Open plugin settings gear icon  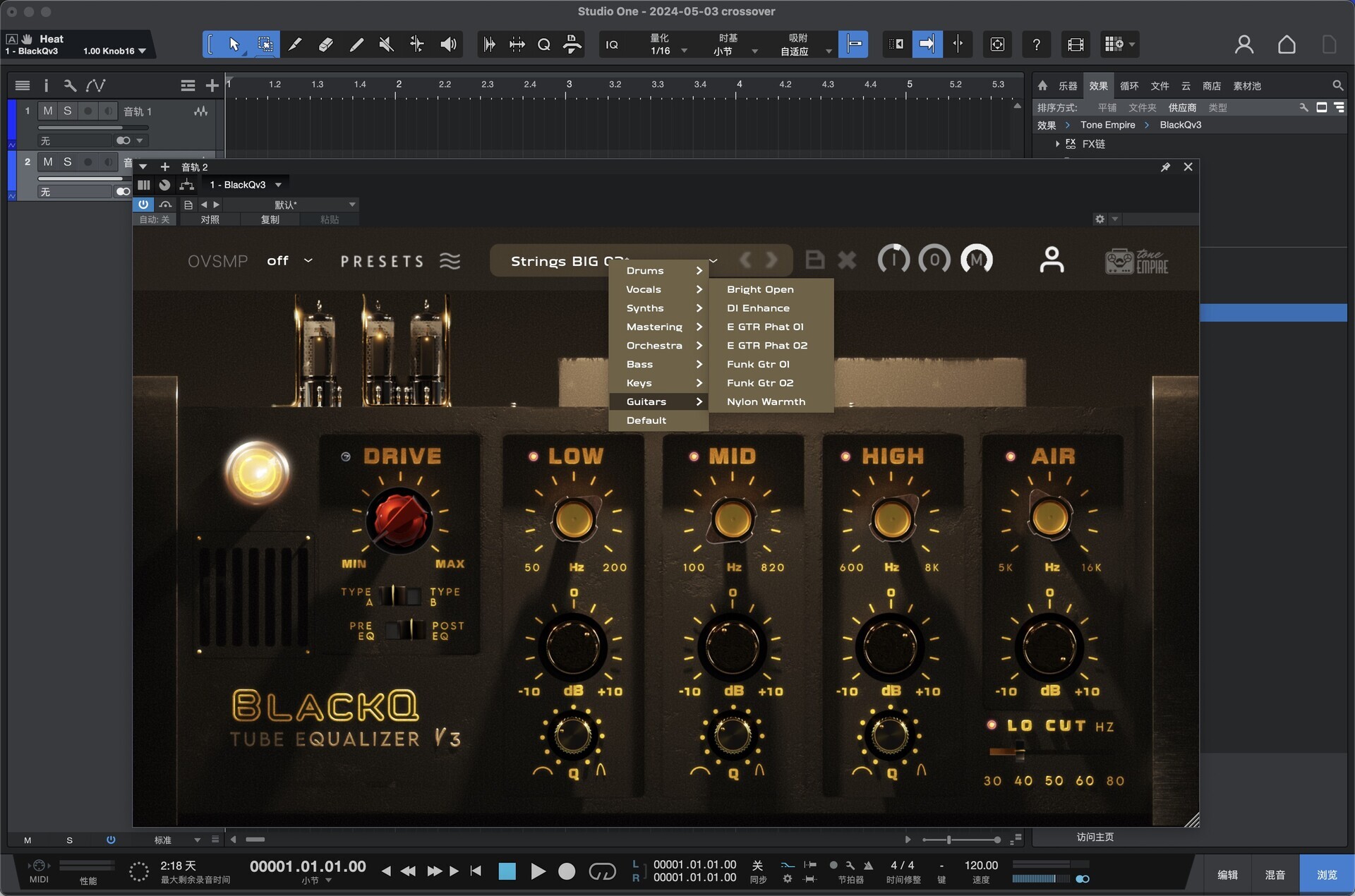(1100, 219)
